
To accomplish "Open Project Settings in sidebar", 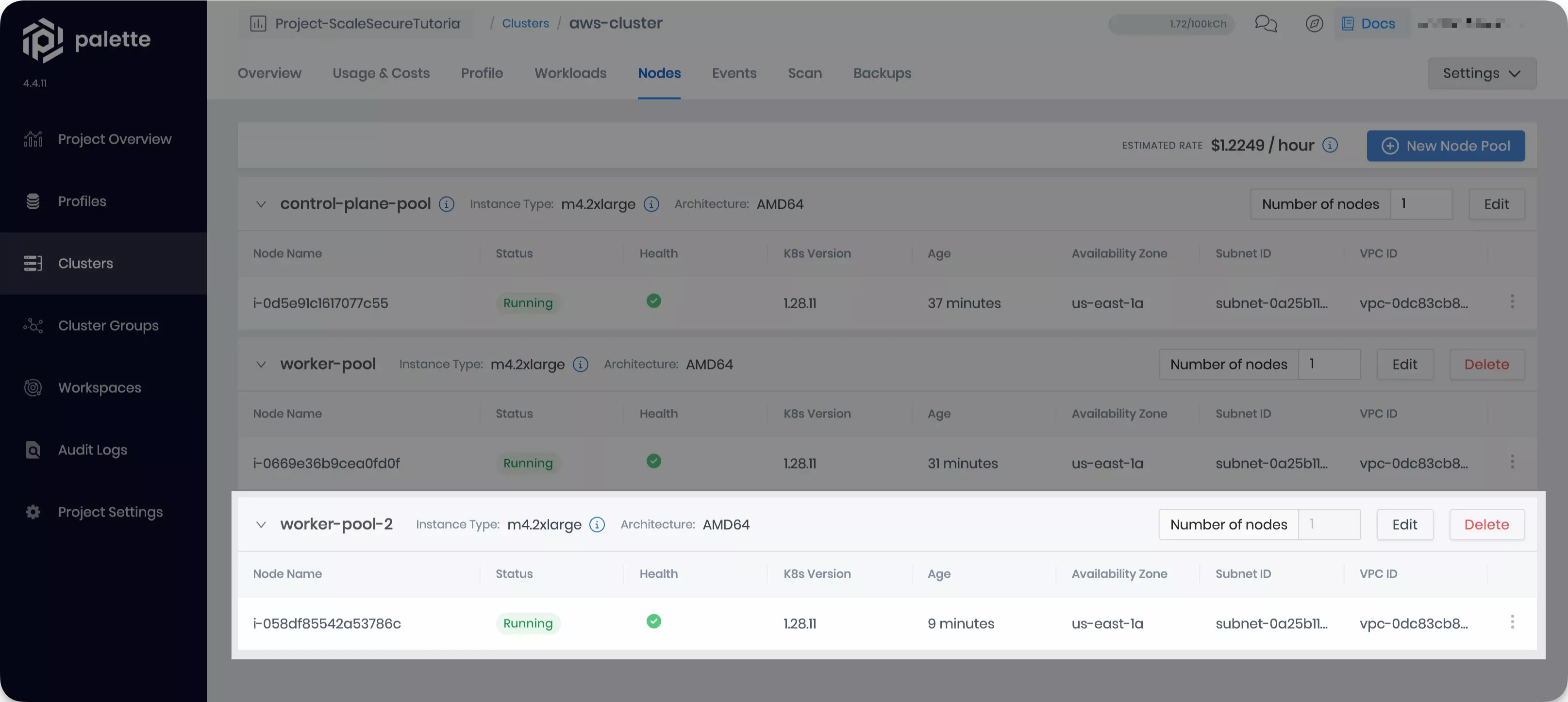I will point(103,512).
